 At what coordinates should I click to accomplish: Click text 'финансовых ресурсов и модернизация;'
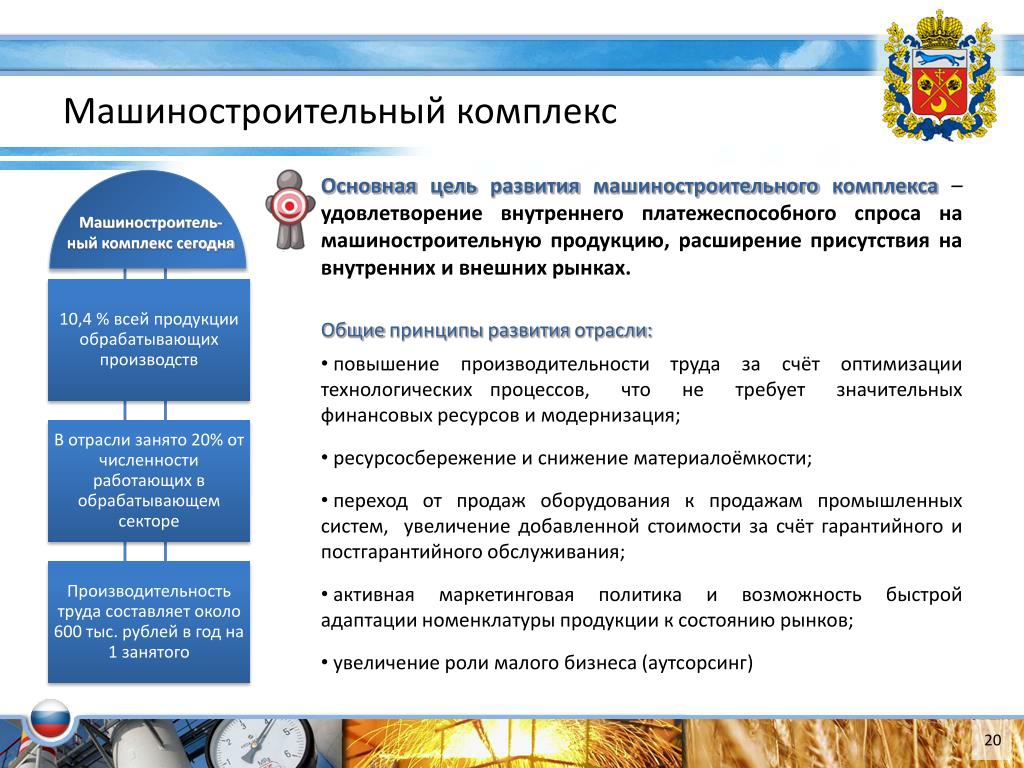500,415
